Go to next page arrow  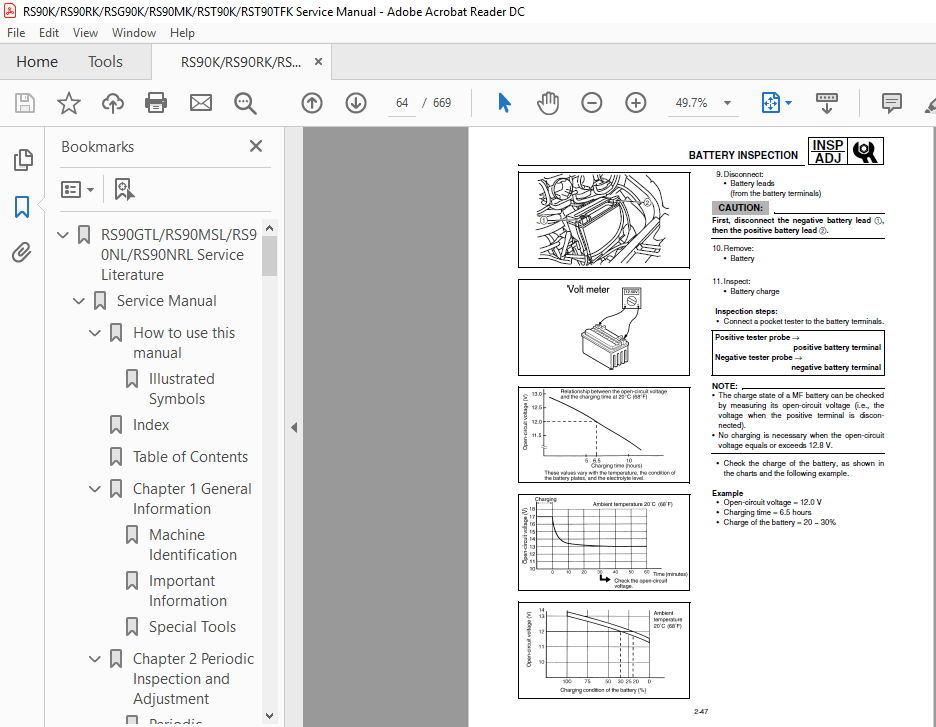click(x=356, y=103)
